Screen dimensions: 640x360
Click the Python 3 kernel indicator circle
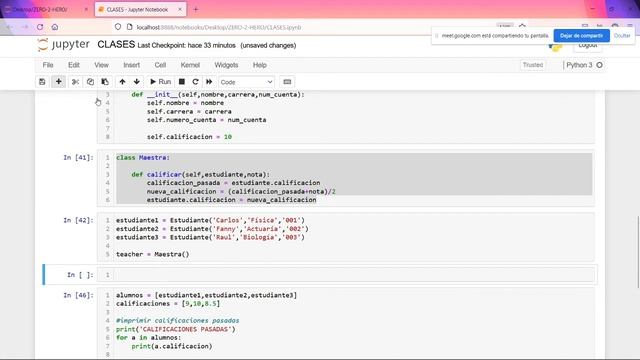pyautogui.click(x=599, y=65)
